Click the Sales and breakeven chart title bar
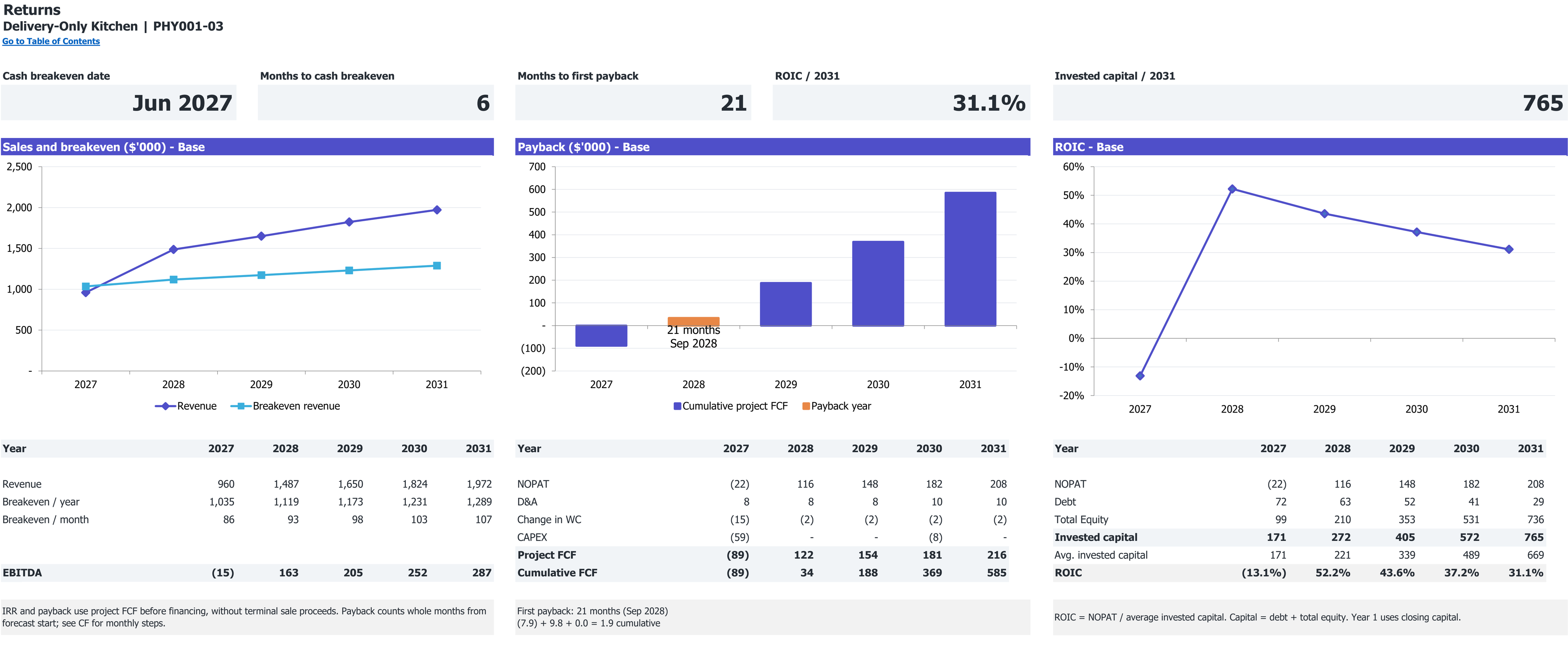Screen dimensions: 1568x653 (247, 147)
